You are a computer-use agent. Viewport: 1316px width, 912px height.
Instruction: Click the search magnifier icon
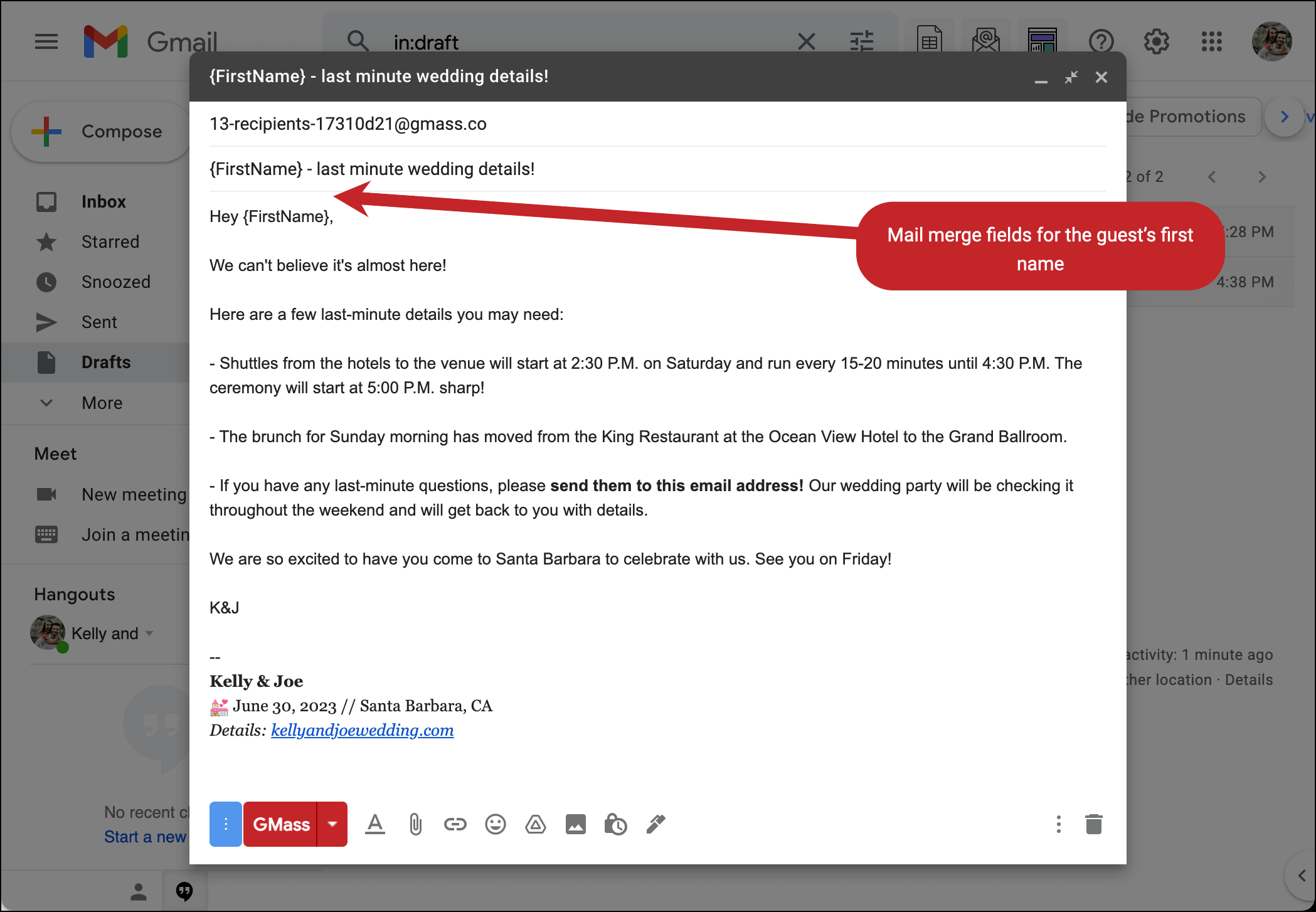tap(358, 42)
